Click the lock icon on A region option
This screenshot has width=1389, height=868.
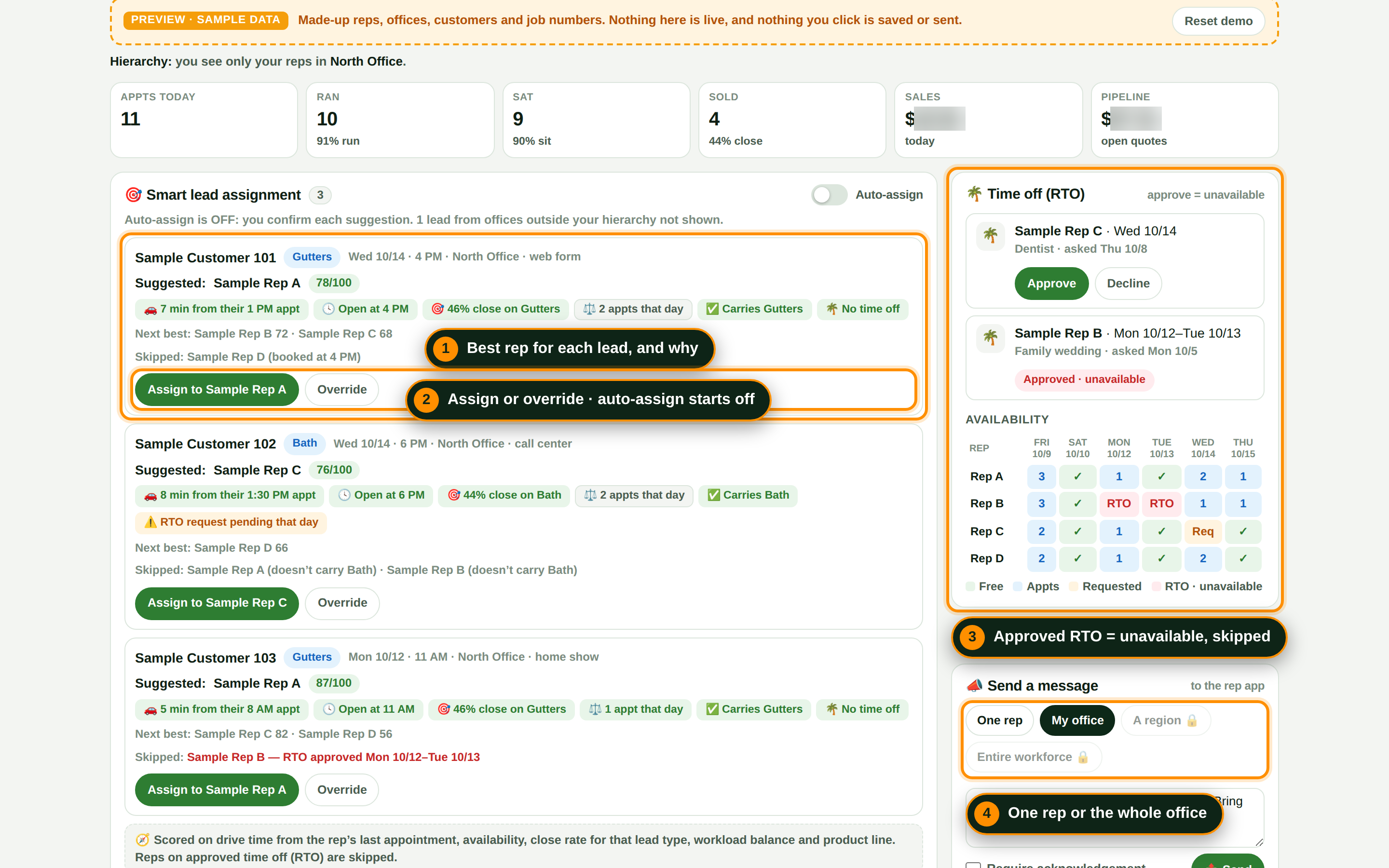point(1192,720)
